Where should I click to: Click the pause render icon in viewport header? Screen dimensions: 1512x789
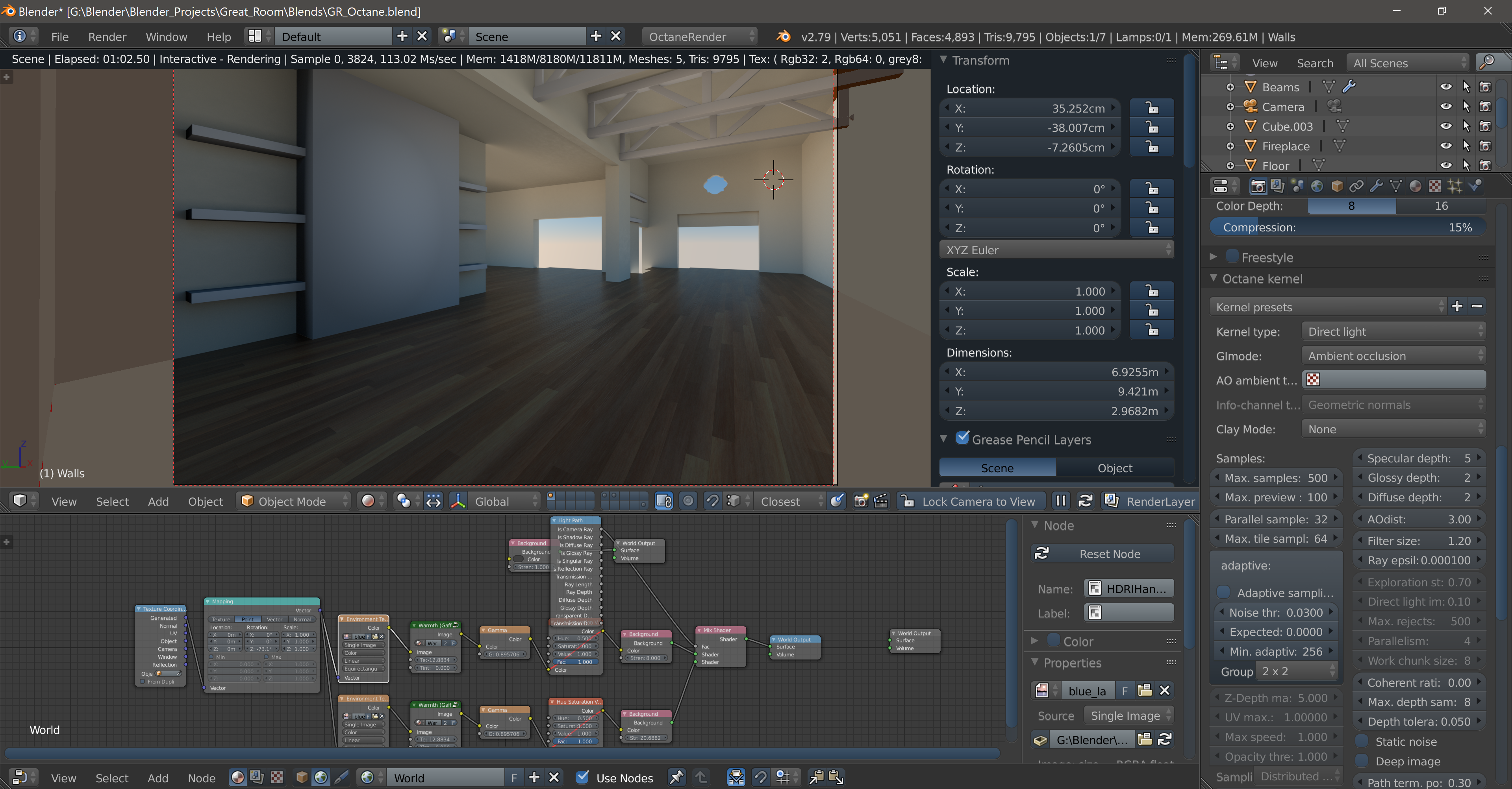1061,501
